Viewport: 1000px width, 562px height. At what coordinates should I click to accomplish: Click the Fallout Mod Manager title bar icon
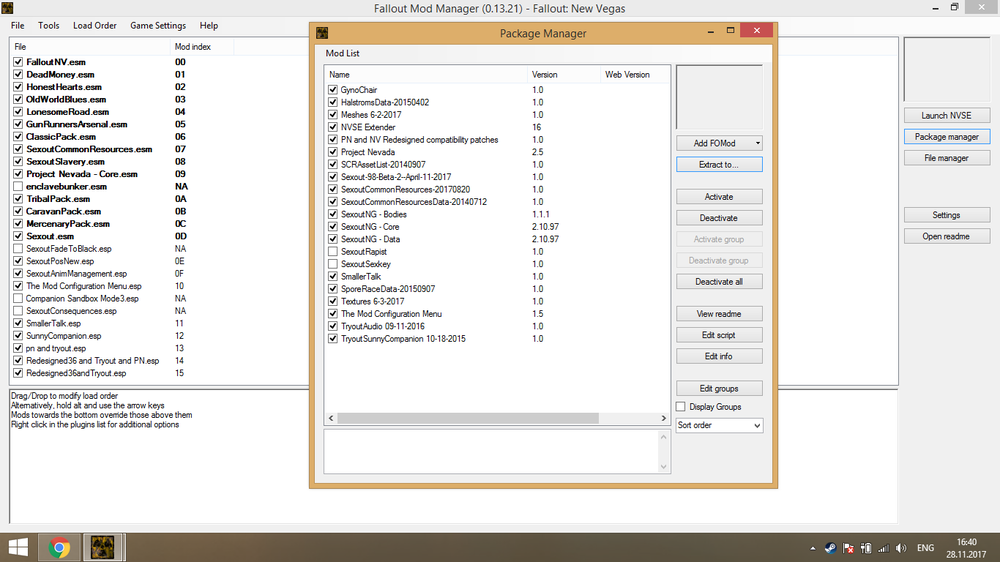pyautogui.click(x=8, y=8)
